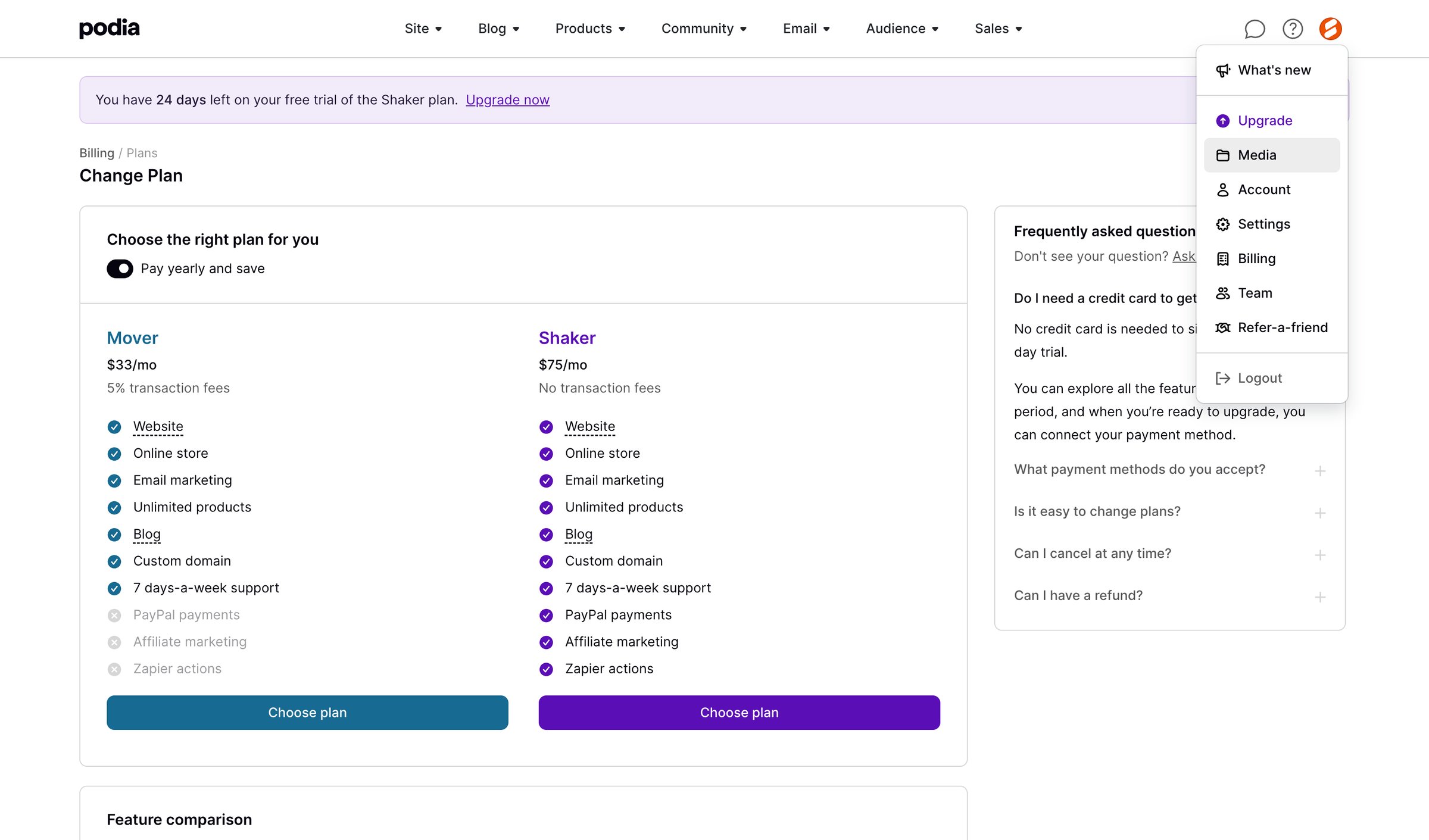Collapse 'Do I need a credit card' question
Viewport: 1429px width, 840px height.
(x=1105, y=298)
